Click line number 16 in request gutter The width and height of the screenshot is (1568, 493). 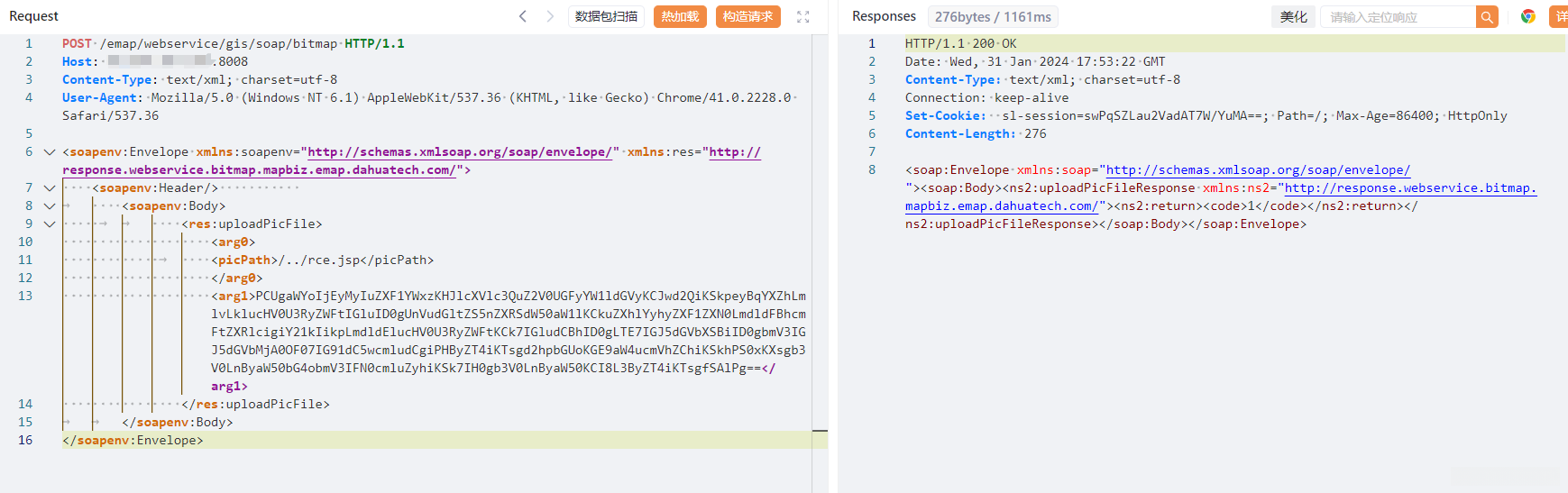[x=25, y=440]
